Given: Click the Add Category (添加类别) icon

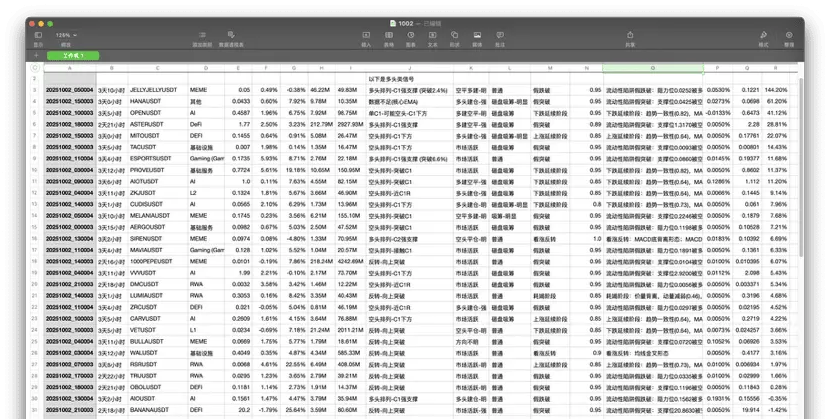Looking at the screenshot, I should [202, 35].
